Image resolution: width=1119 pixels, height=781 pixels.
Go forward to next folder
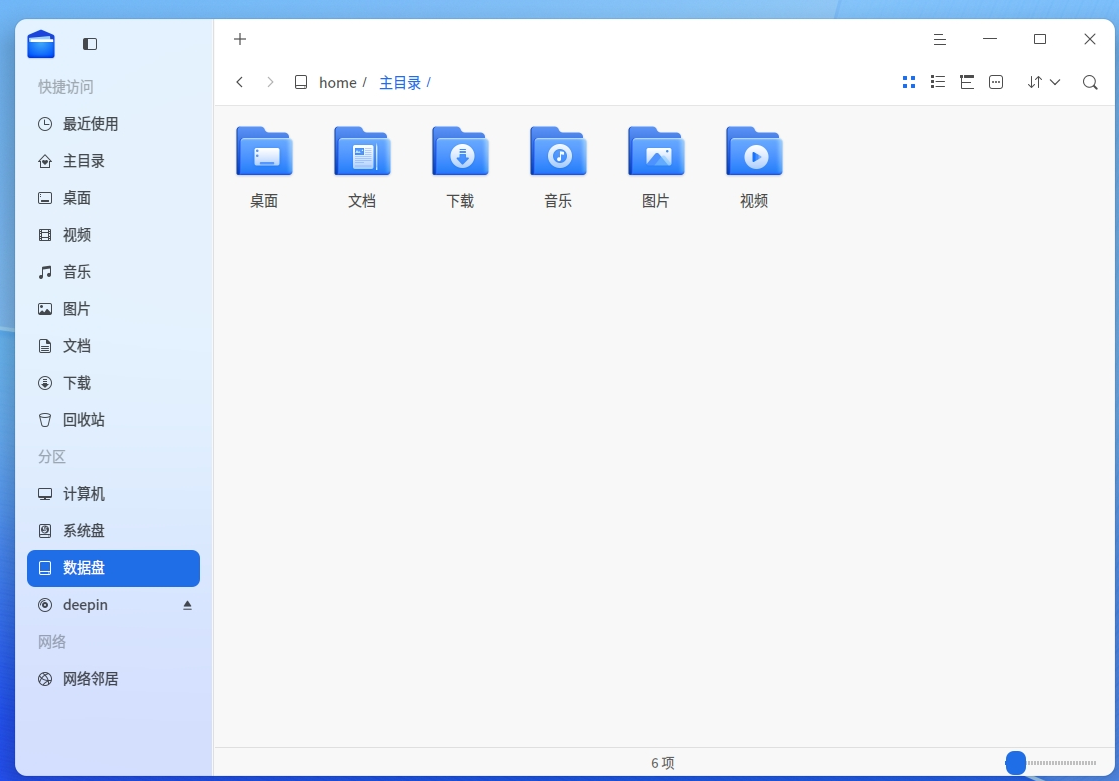coord(270,82)
